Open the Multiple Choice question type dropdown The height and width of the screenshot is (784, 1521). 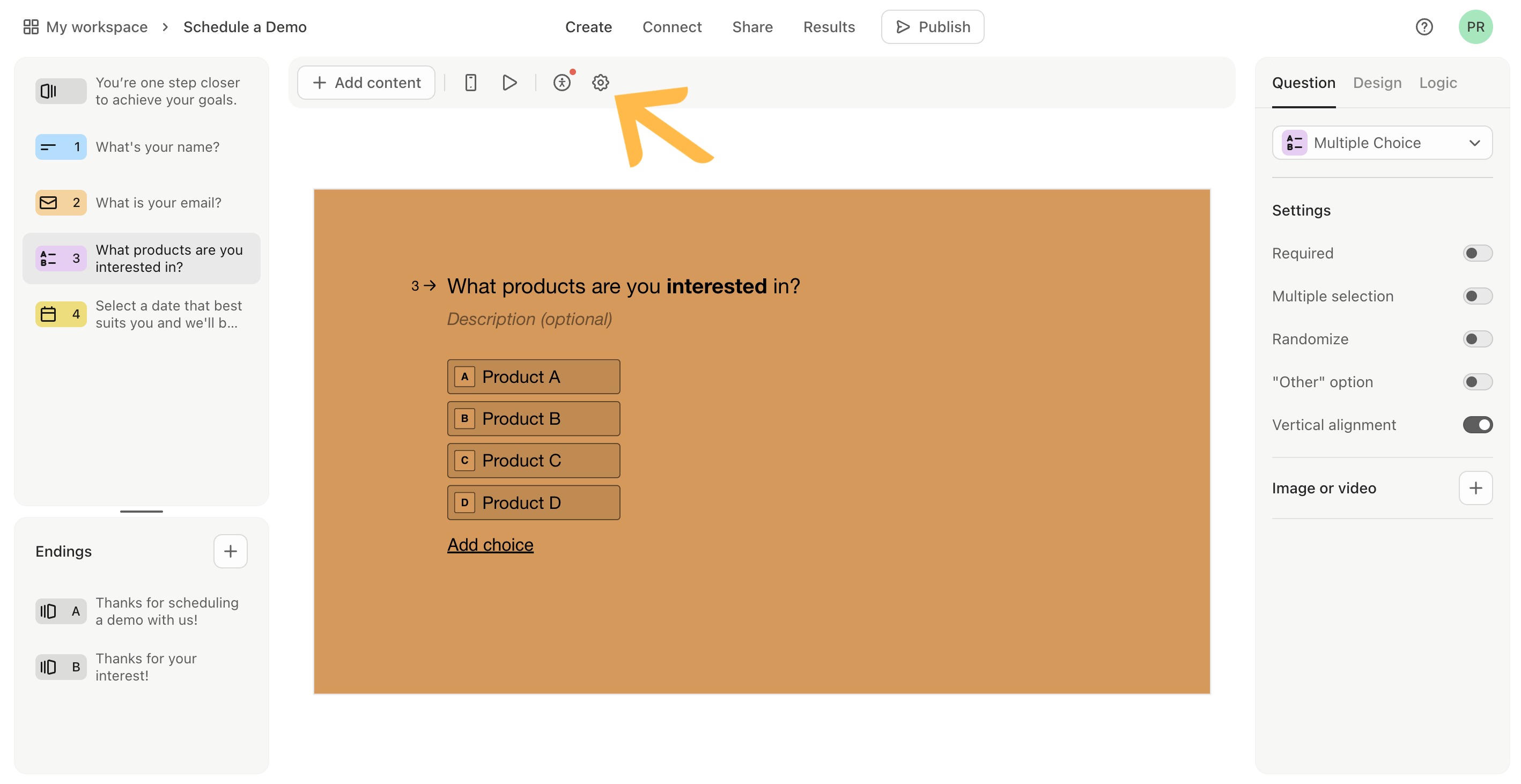pyautogui.click(x=1382, y=143)
